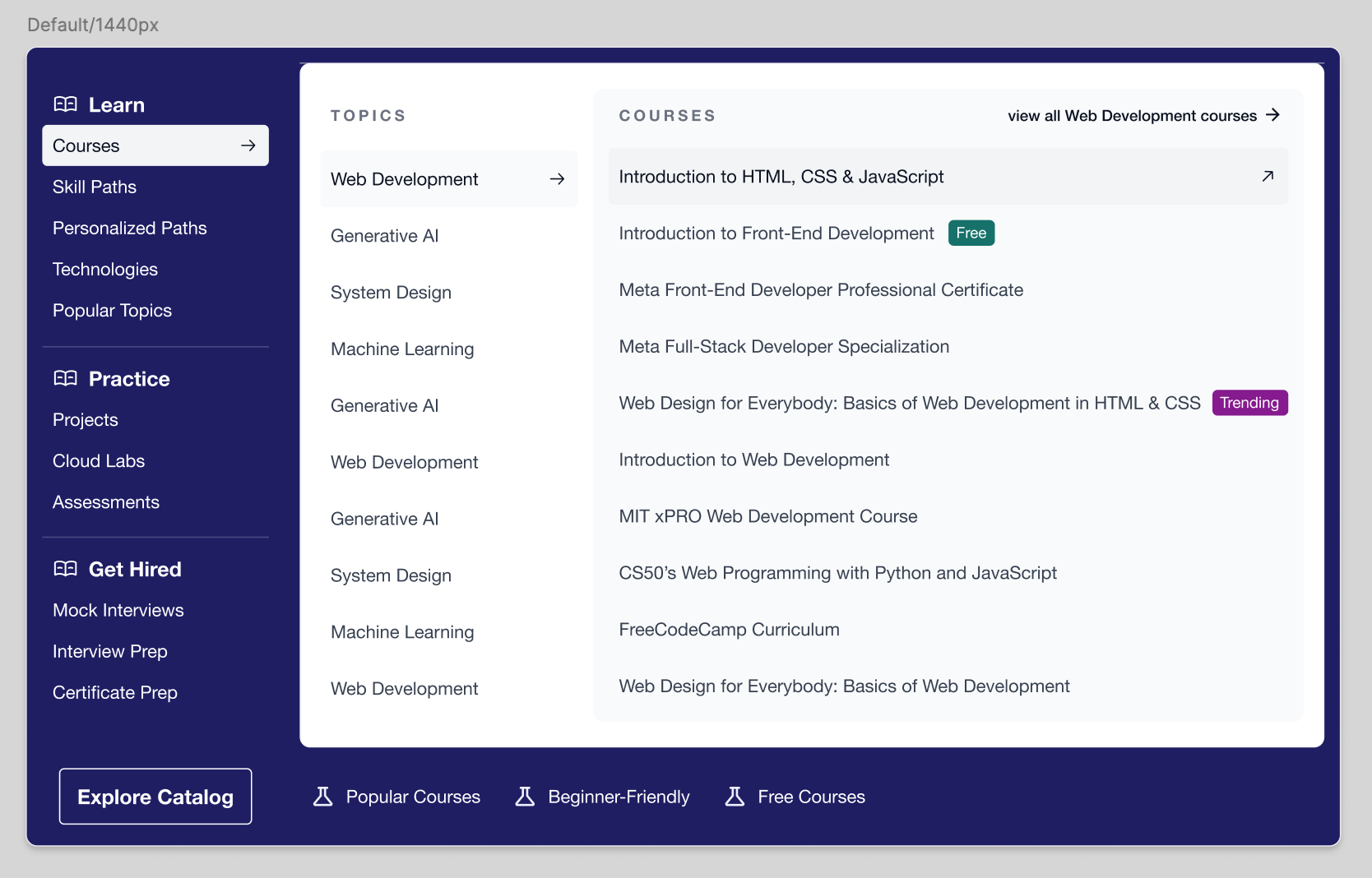This screenshot has width=1372, height=878.
Task: Open the FreeCodeCamp Curriculum course link
Action: click(x=729, y=630)
